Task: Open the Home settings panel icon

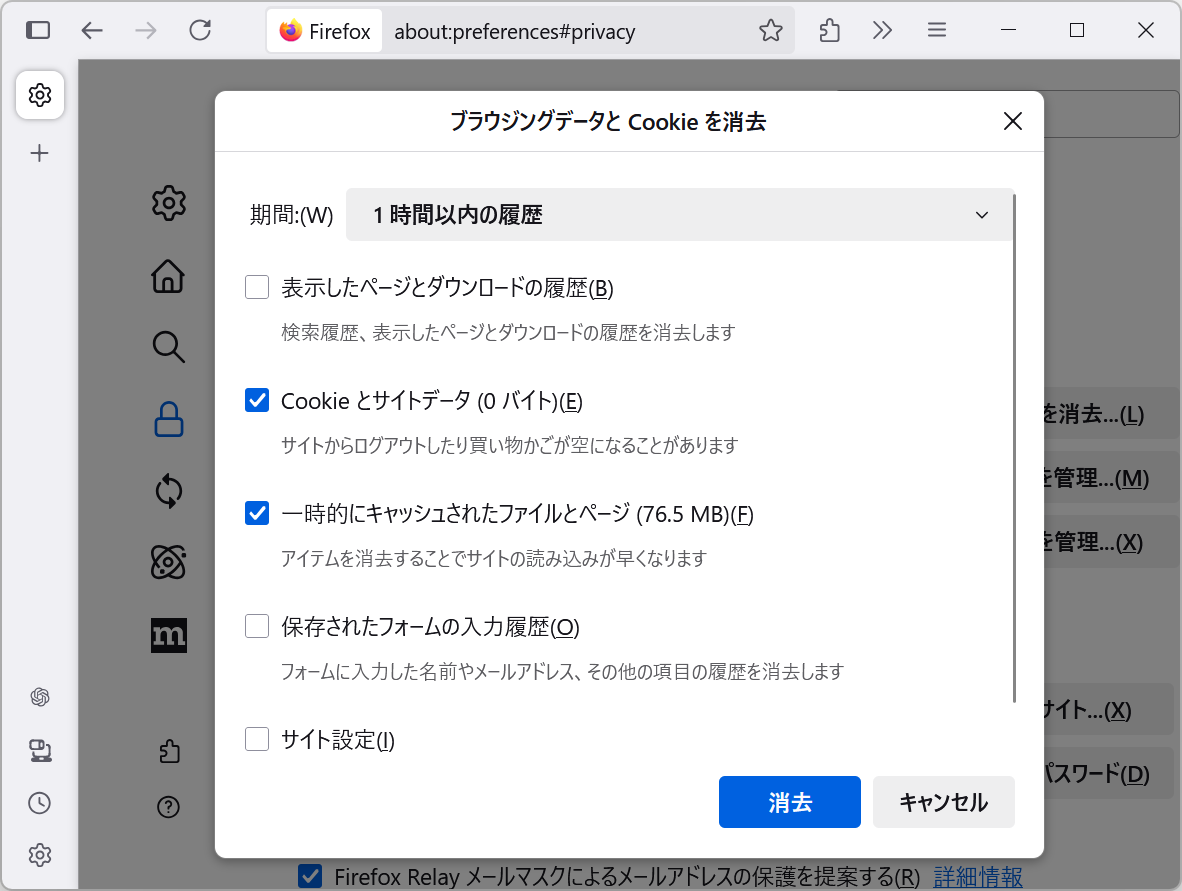Action: (168, 275)
